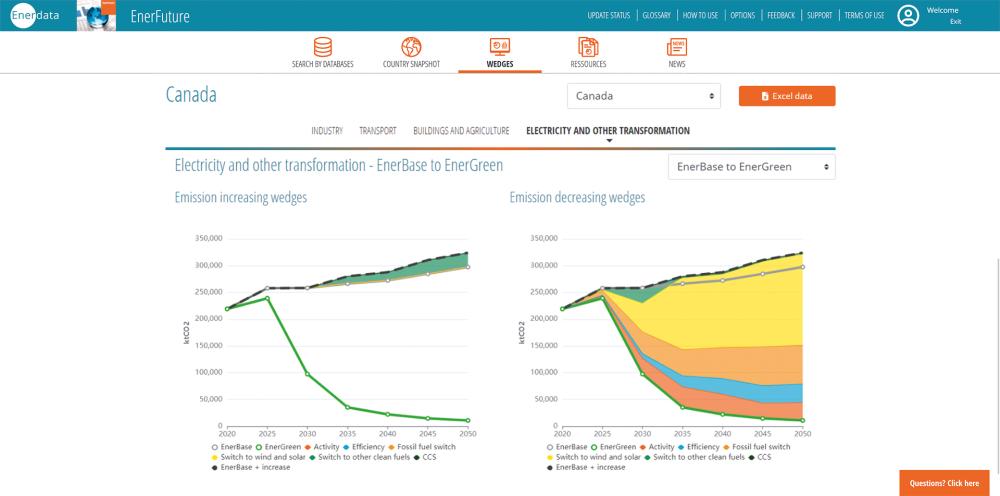Open the EnerFuture globe thumbnail
1000x496 pixels.
[x=96, y=15]
